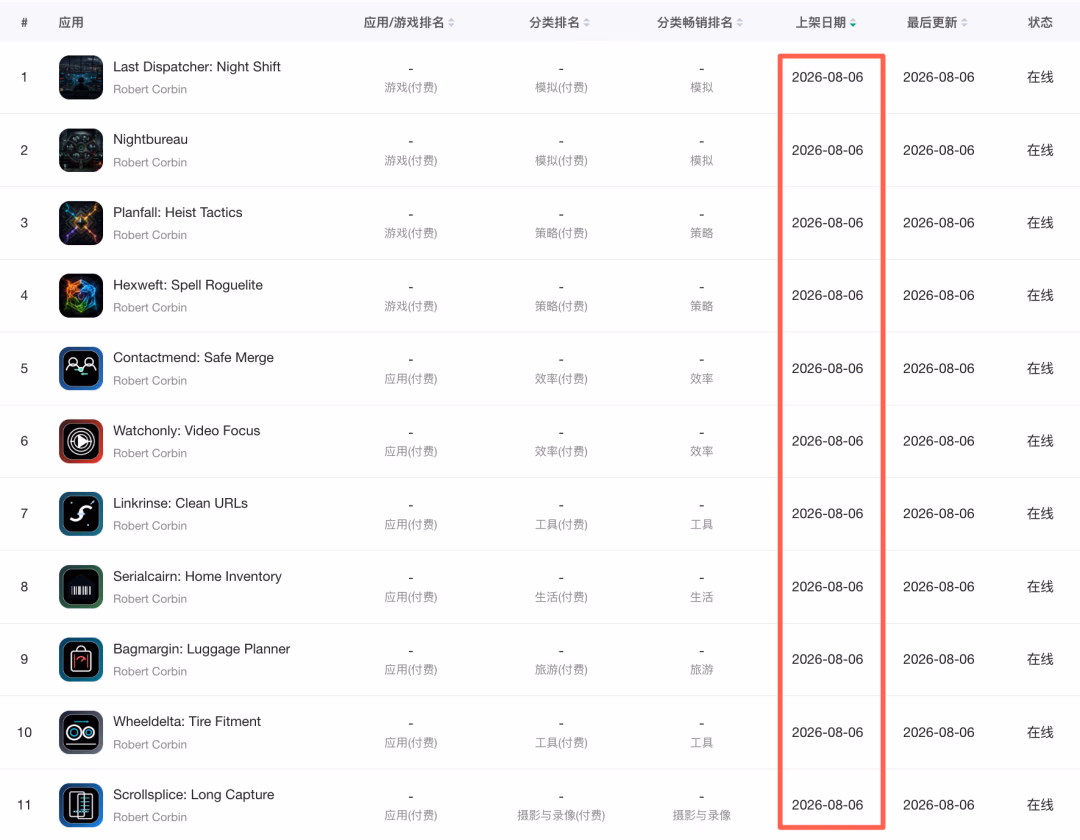The image size is (1080, 840).
Task: Open the Serialcairn: Home Inventory app icon
Action: 81,587
